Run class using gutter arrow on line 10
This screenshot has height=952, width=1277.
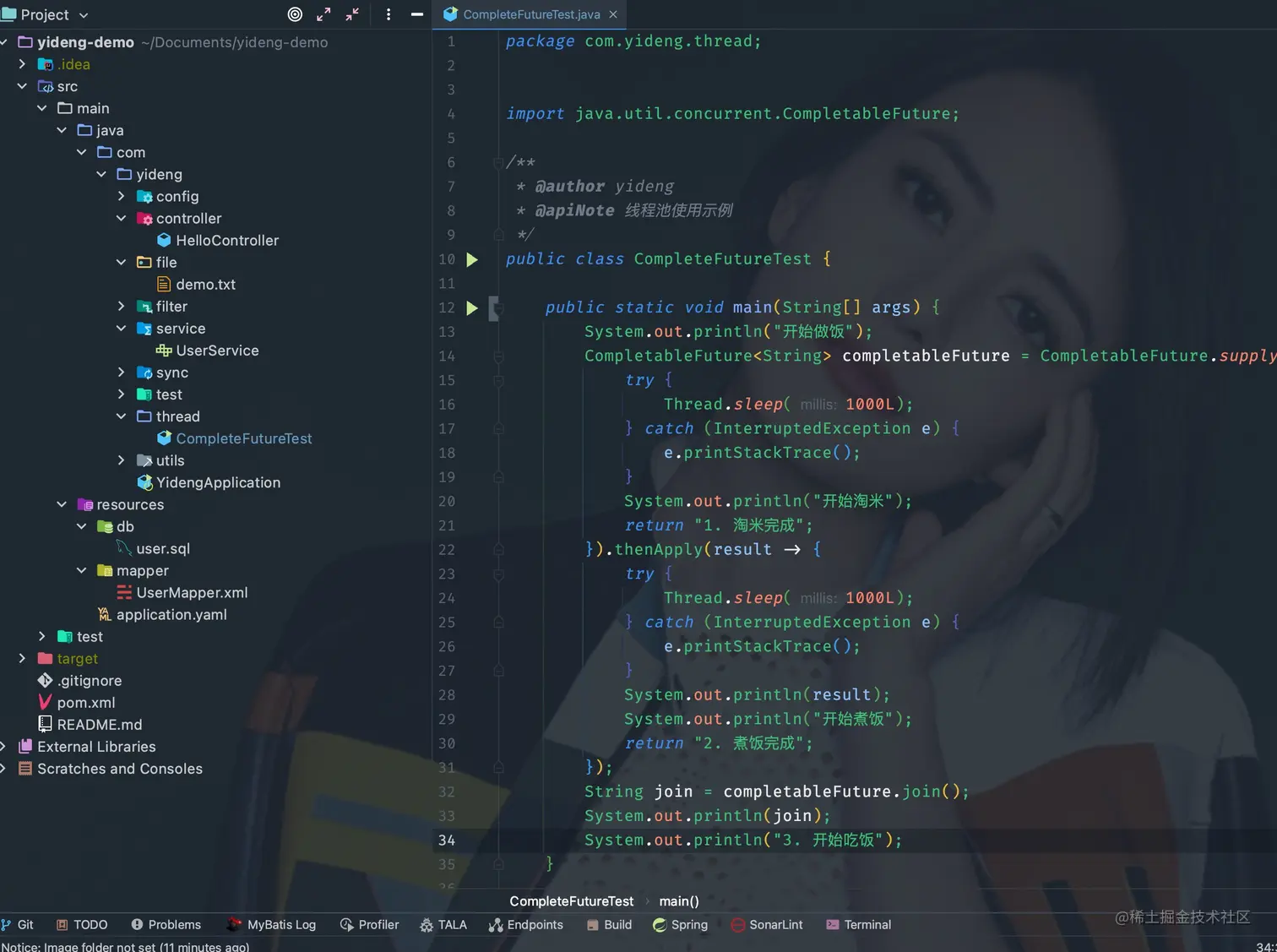click(472, 259)
